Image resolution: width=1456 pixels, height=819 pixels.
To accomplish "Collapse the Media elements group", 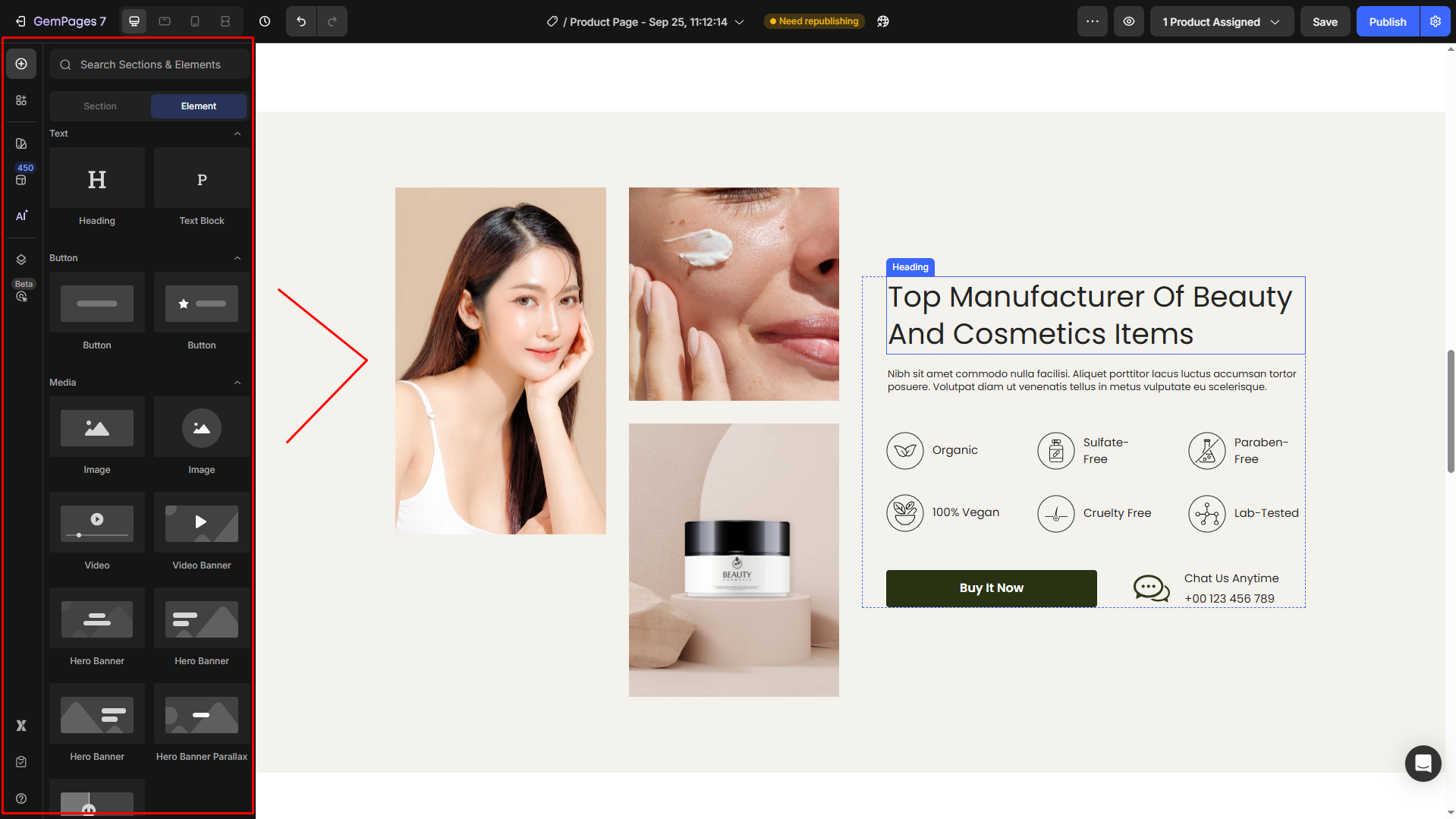I will click(x=237, y=383).
